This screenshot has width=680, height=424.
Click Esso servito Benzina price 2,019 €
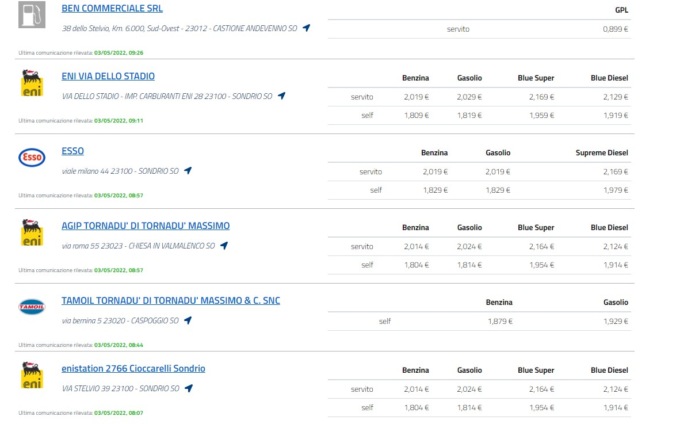(x=435, y=172)
